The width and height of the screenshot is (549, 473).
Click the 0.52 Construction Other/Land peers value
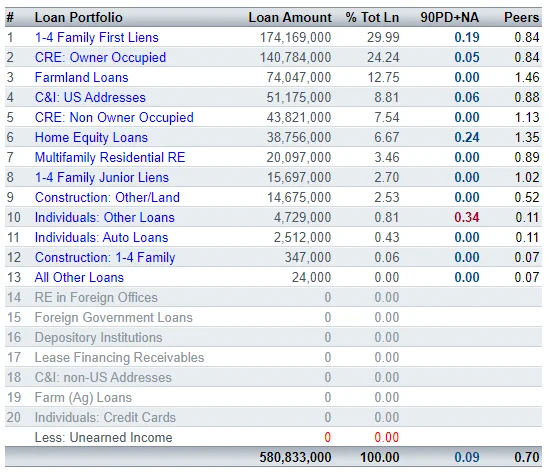pyautogui.click(x=527, y=197)
